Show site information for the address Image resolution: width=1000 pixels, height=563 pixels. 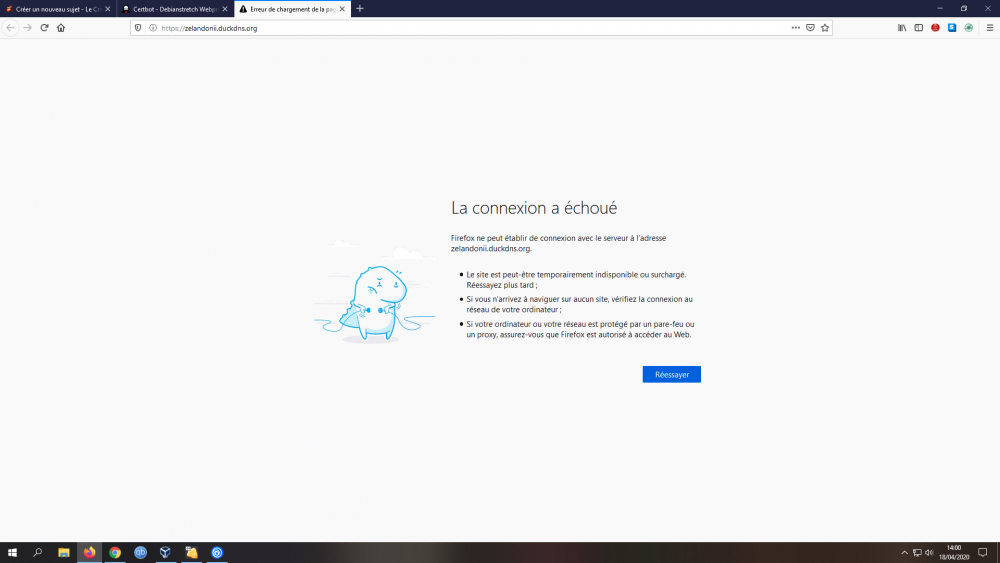tap(153, 28)
